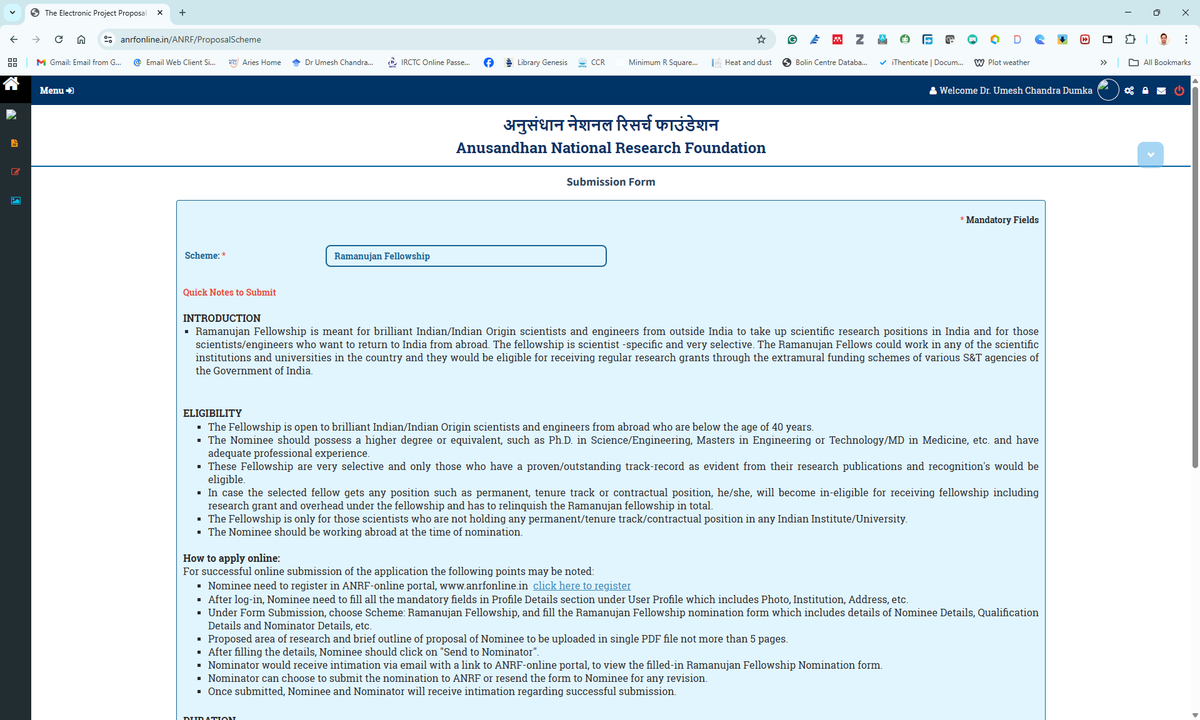
Task: Open the Library Genesis bookmark
Action: click(537, 62)
